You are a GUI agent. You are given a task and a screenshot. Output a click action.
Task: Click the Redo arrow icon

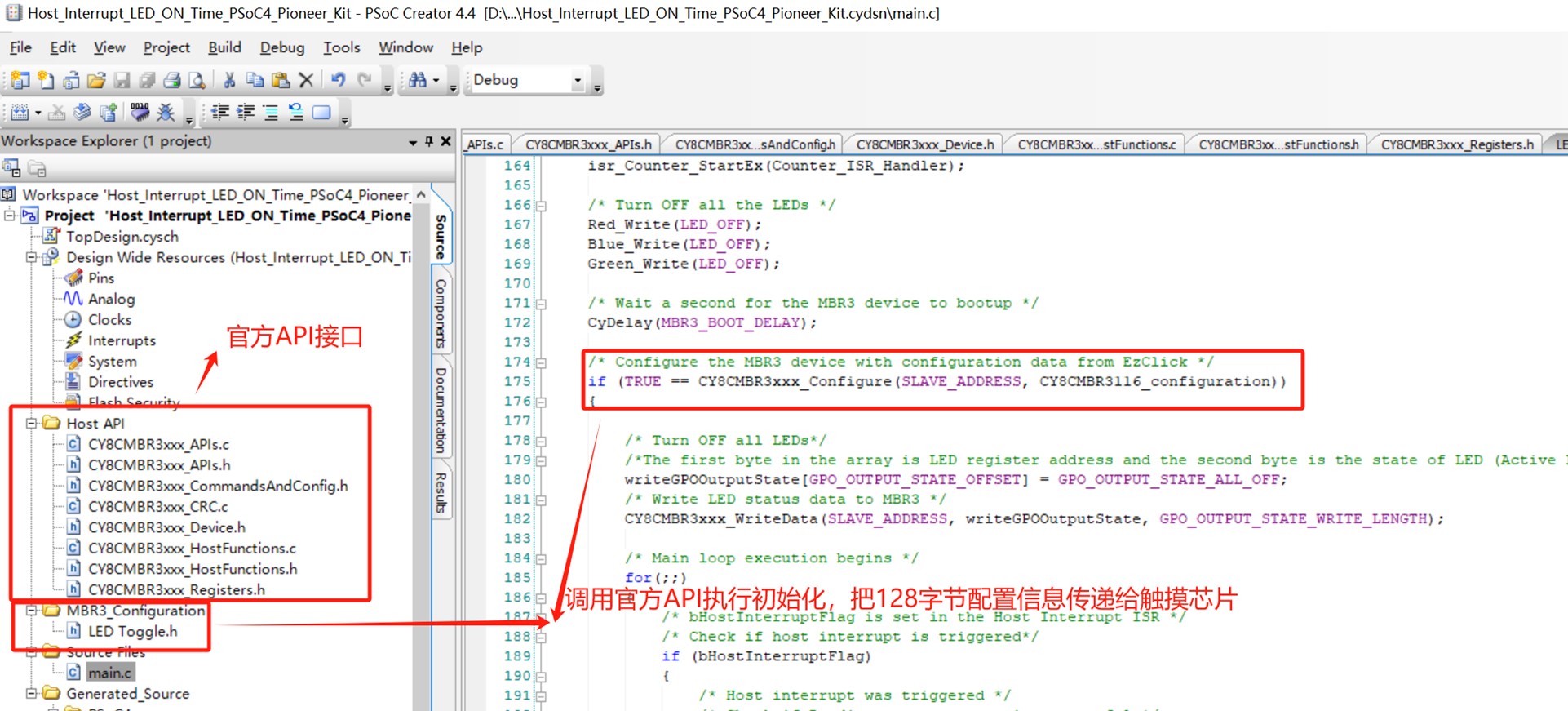click(365, 80)
